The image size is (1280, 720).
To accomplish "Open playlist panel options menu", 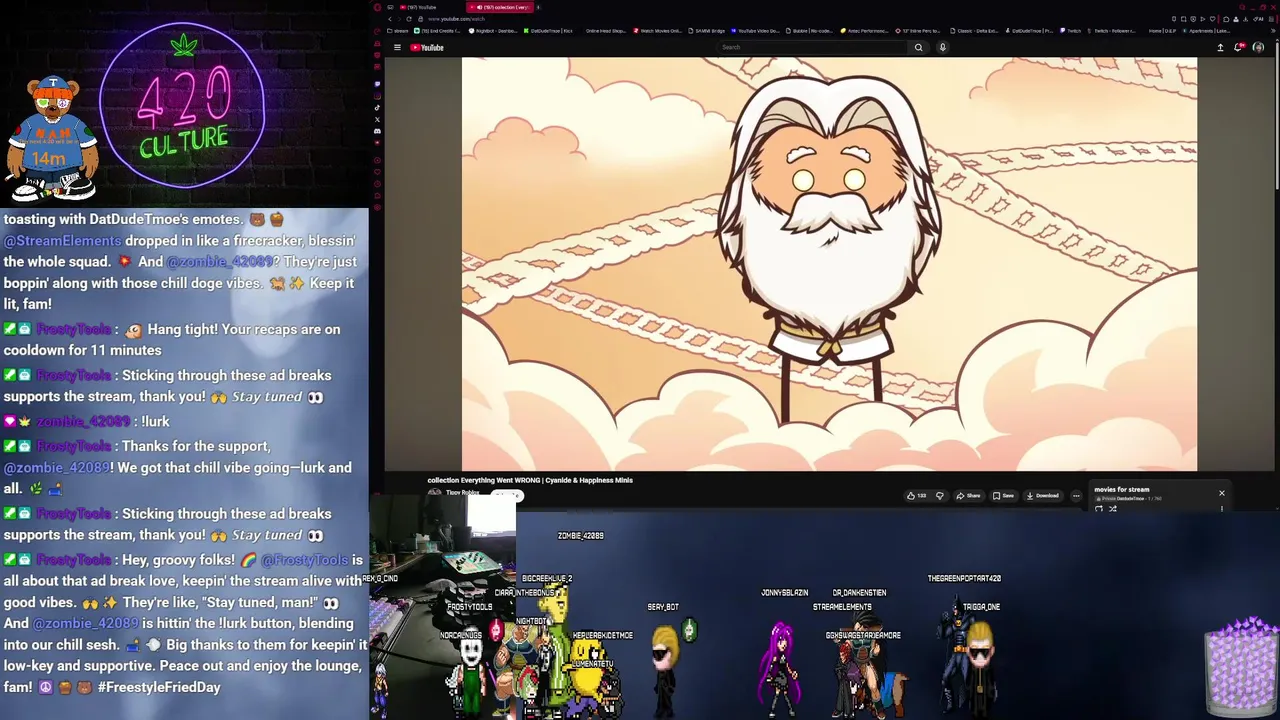I will pyautogui.click(x=1222, y=509).
